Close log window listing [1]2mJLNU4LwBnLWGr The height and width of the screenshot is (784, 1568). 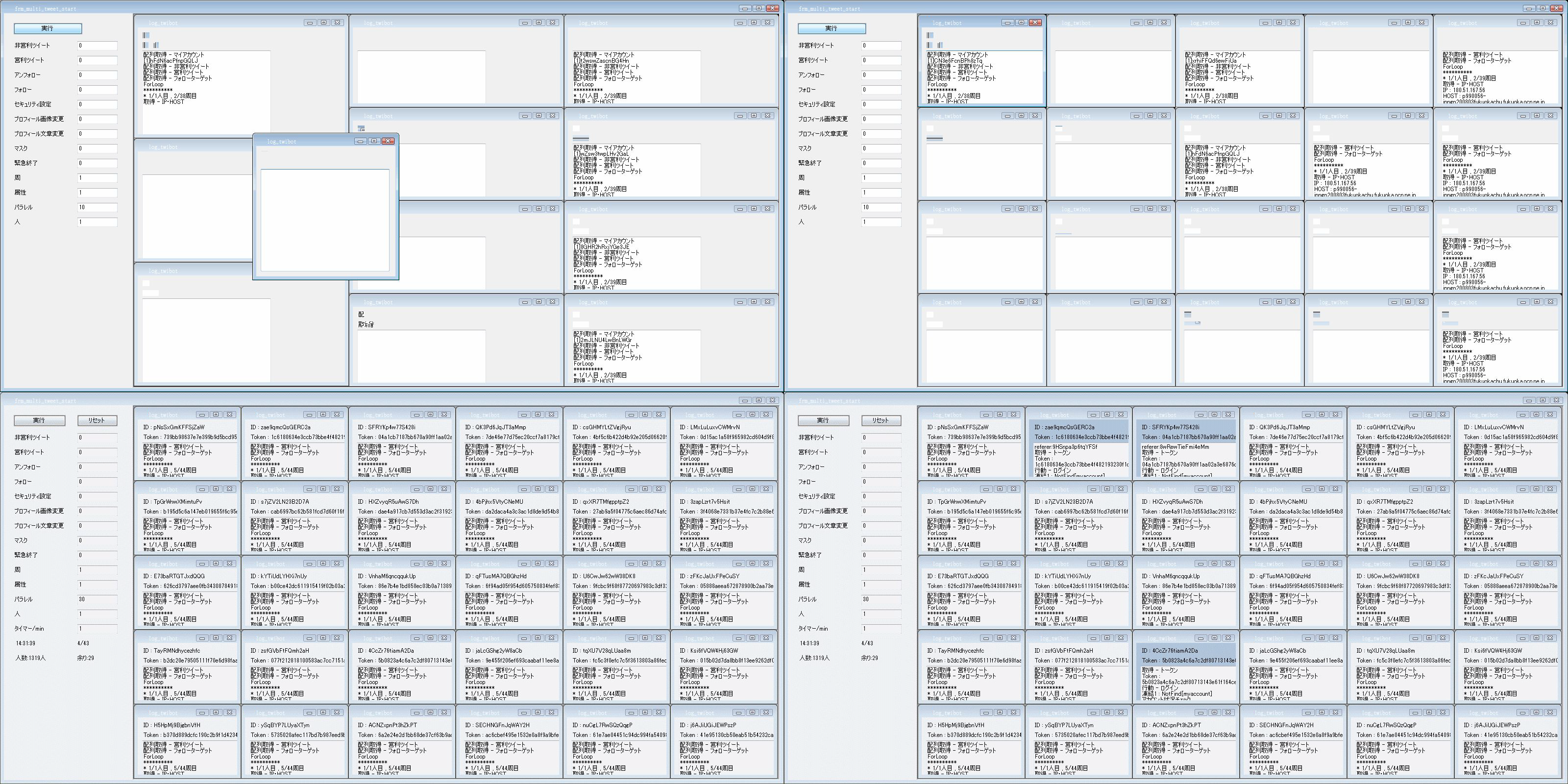(767, 302)
